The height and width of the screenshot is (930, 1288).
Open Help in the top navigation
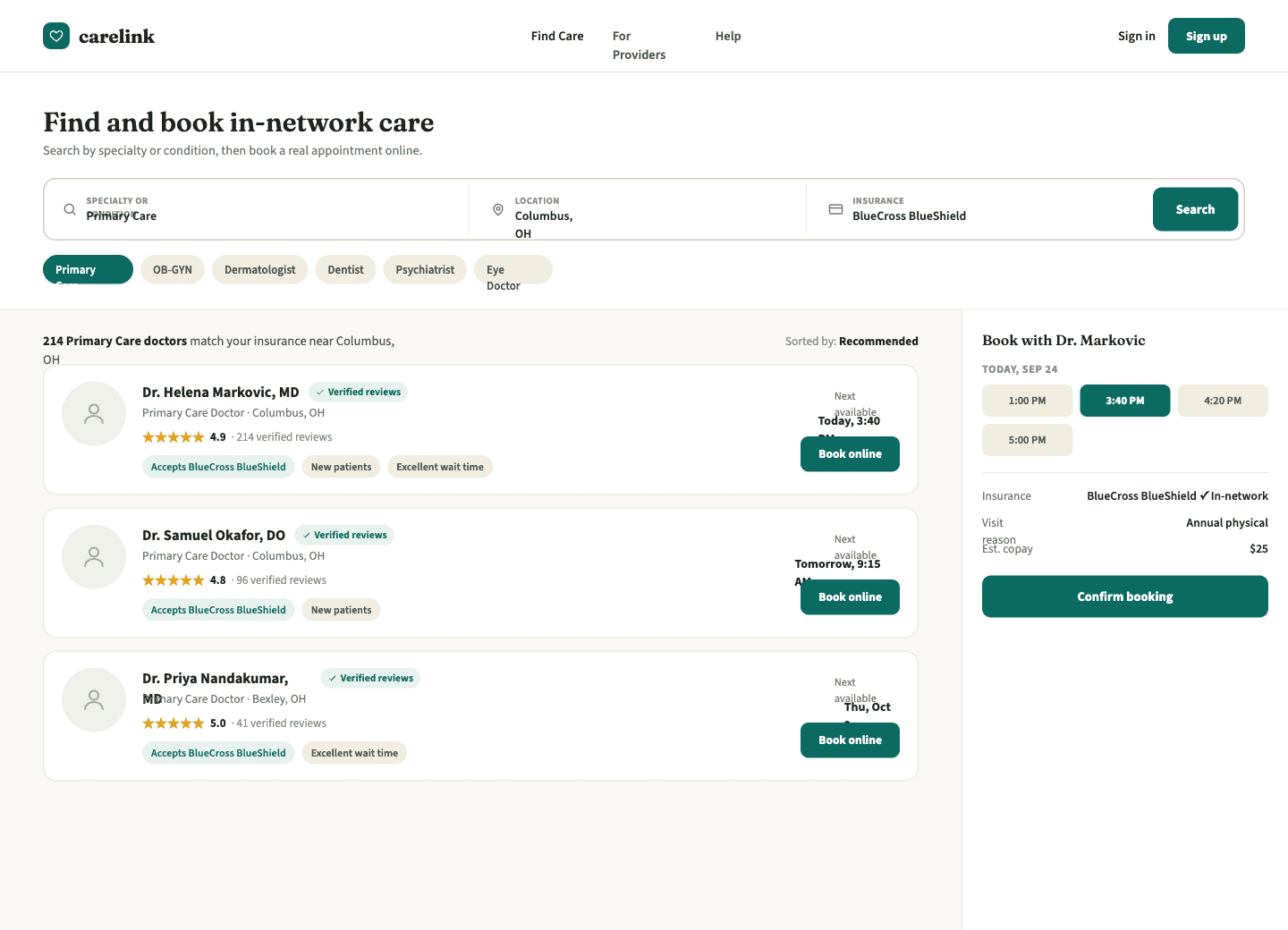click(x=728, y=36)
